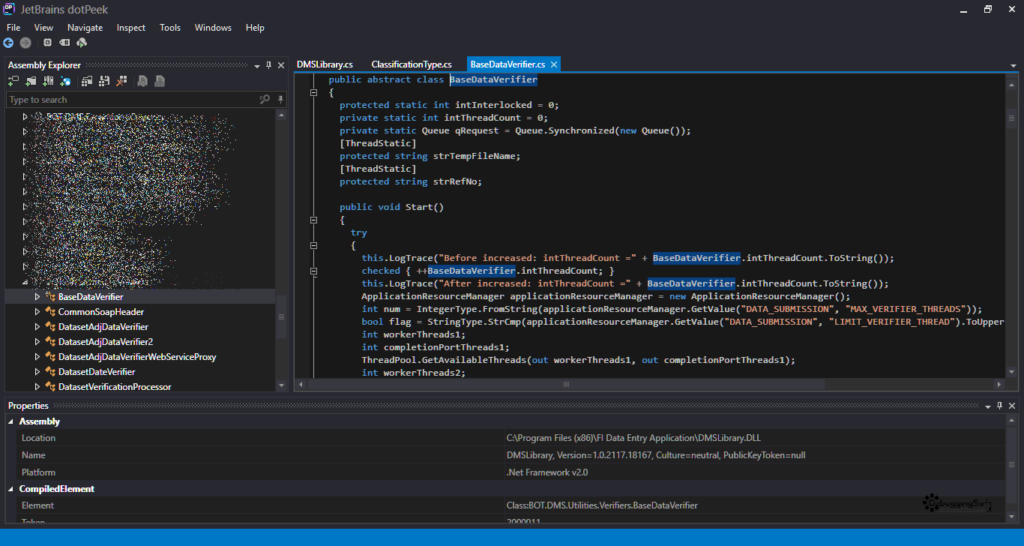Expand DatasetAdjDataVerifierWebServiceProxy node

pyautogui.click(x=37, y=357)
